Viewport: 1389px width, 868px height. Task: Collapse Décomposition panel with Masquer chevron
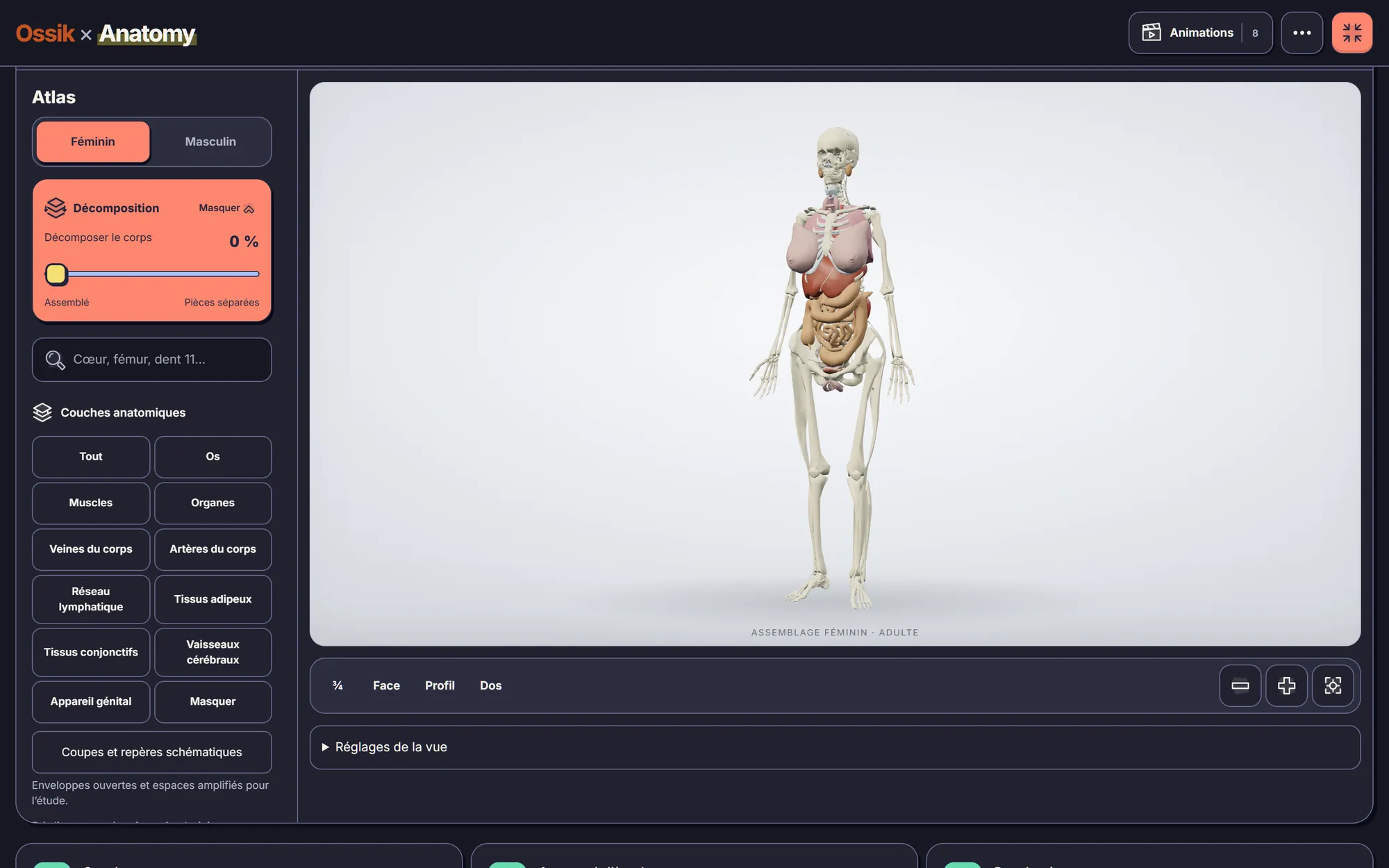coord(227,208)
